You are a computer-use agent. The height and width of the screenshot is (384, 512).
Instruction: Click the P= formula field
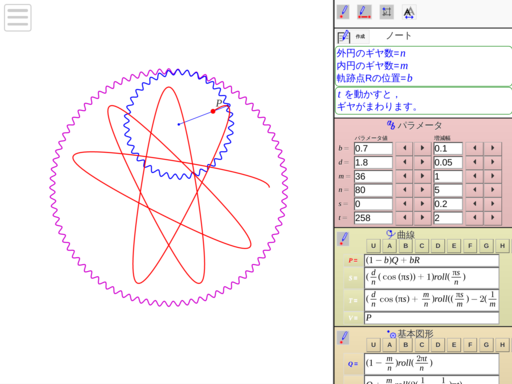click(432, 260)
